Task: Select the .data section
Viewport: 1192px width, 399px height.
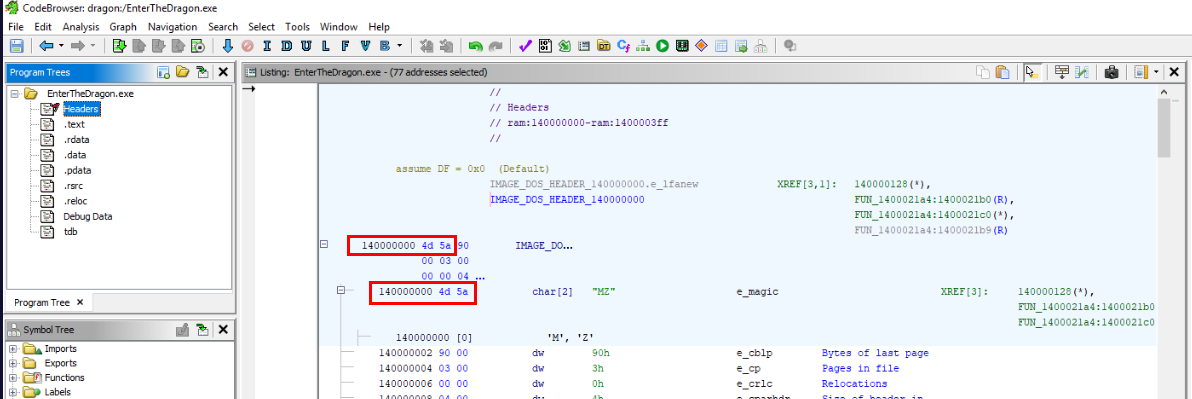Action: point(75,155)
